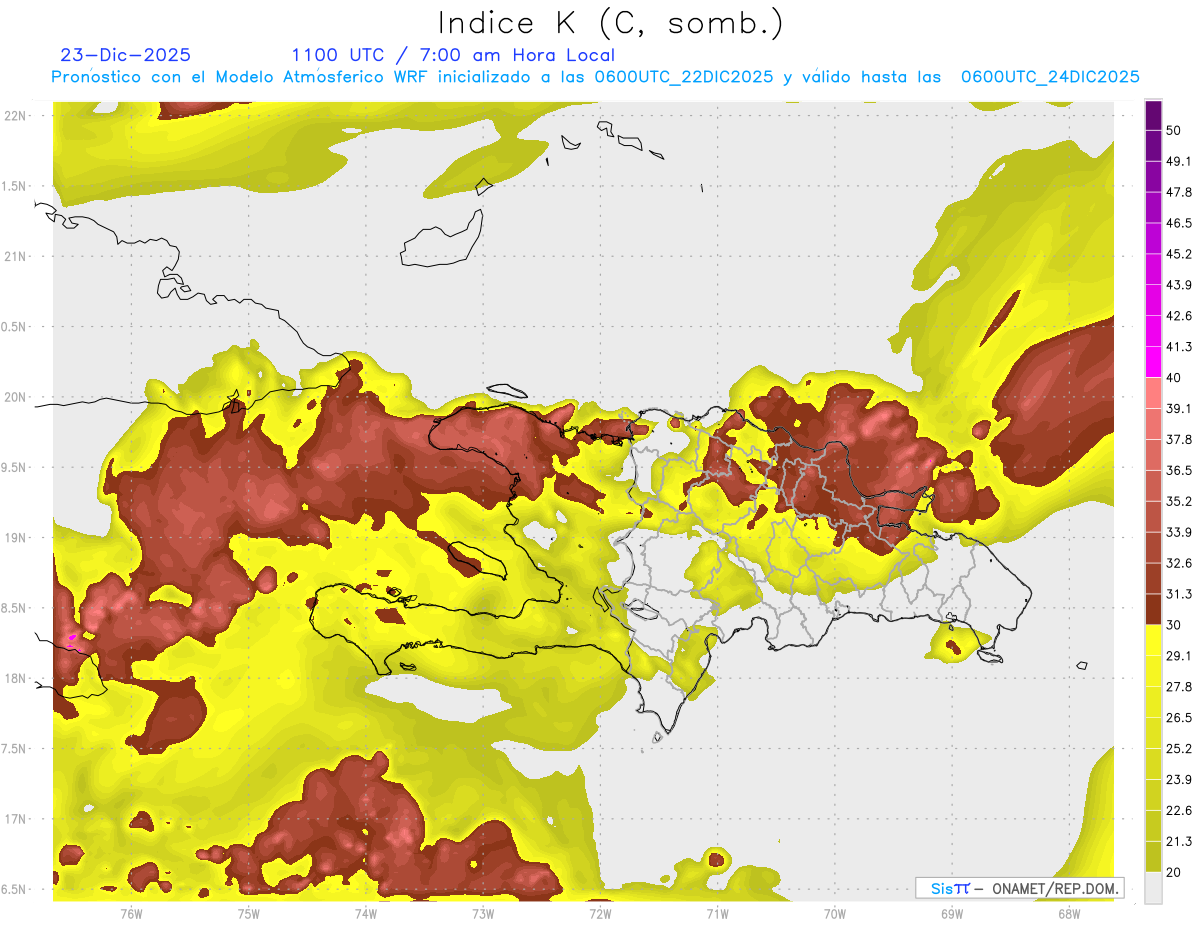Click the legend value "29.1"

pos(1179,656)
